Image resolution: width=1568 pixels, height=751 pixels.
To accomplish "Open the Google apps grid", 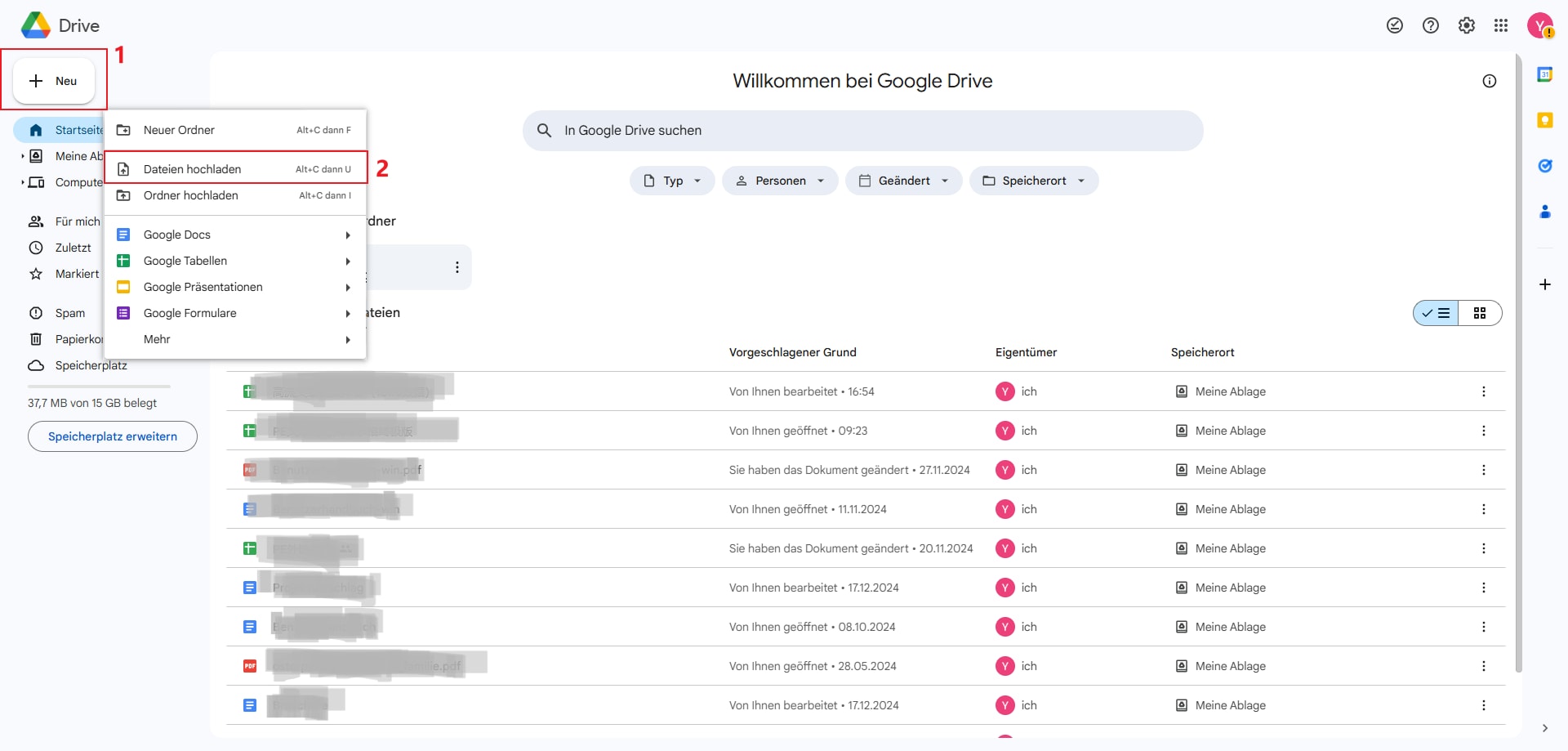I will pos(1501,25).
